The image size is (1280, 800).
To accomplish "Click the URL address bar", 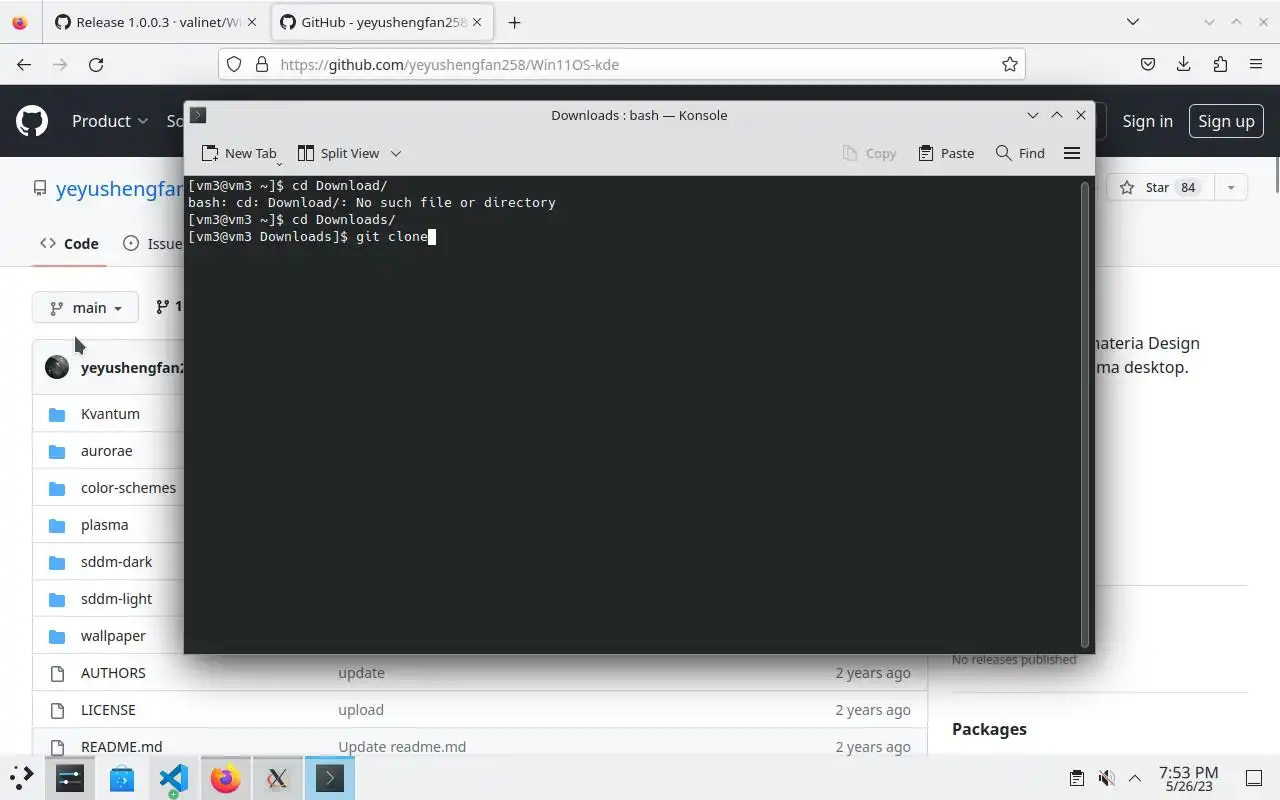I will (620, 64).
